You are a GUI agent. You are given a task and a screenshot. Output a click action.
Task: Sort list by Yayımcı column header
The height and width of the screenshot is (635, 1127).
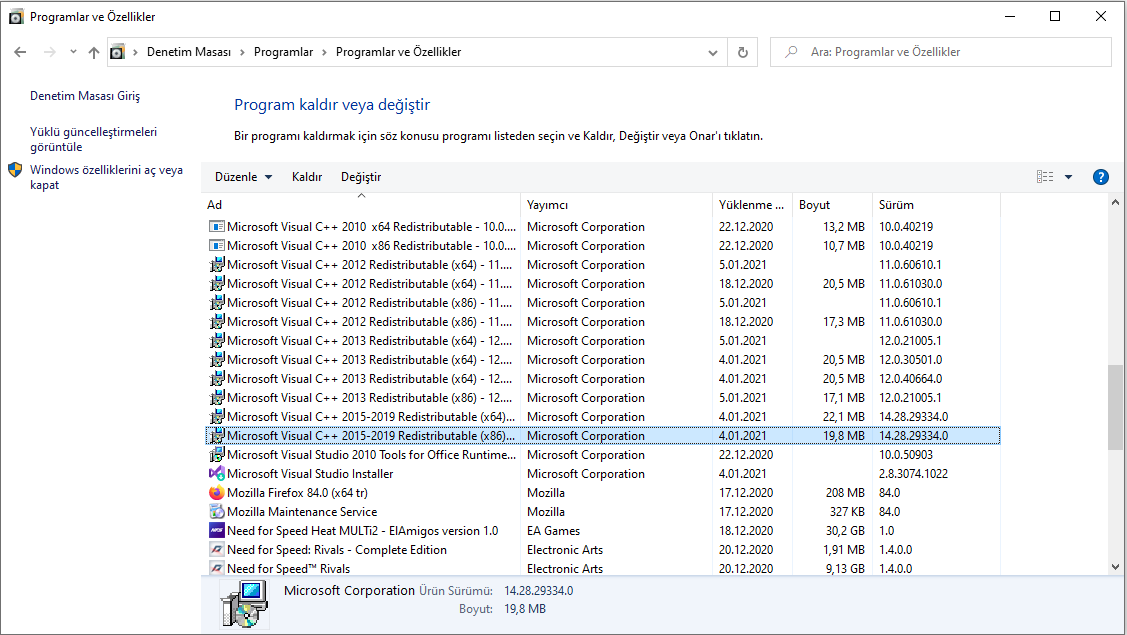coord(616,205)
